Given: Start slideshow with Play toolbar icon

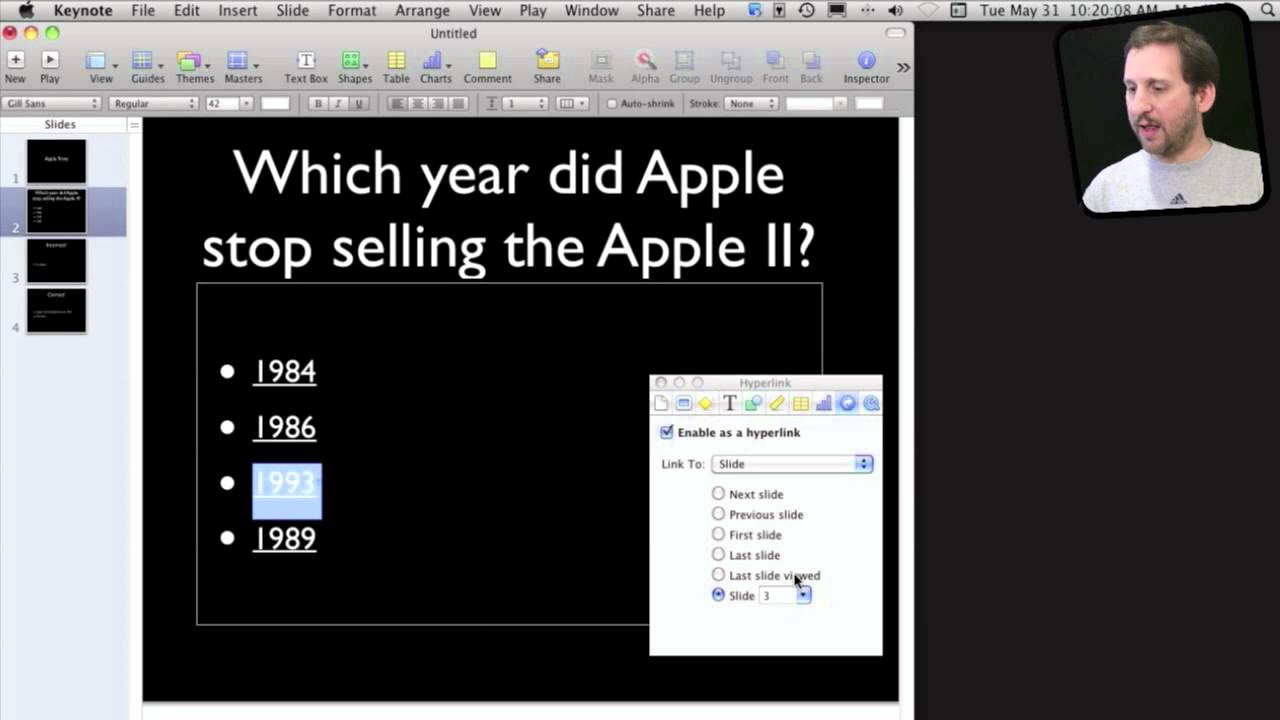Looking at the screenshot, I should coord(49,67).
